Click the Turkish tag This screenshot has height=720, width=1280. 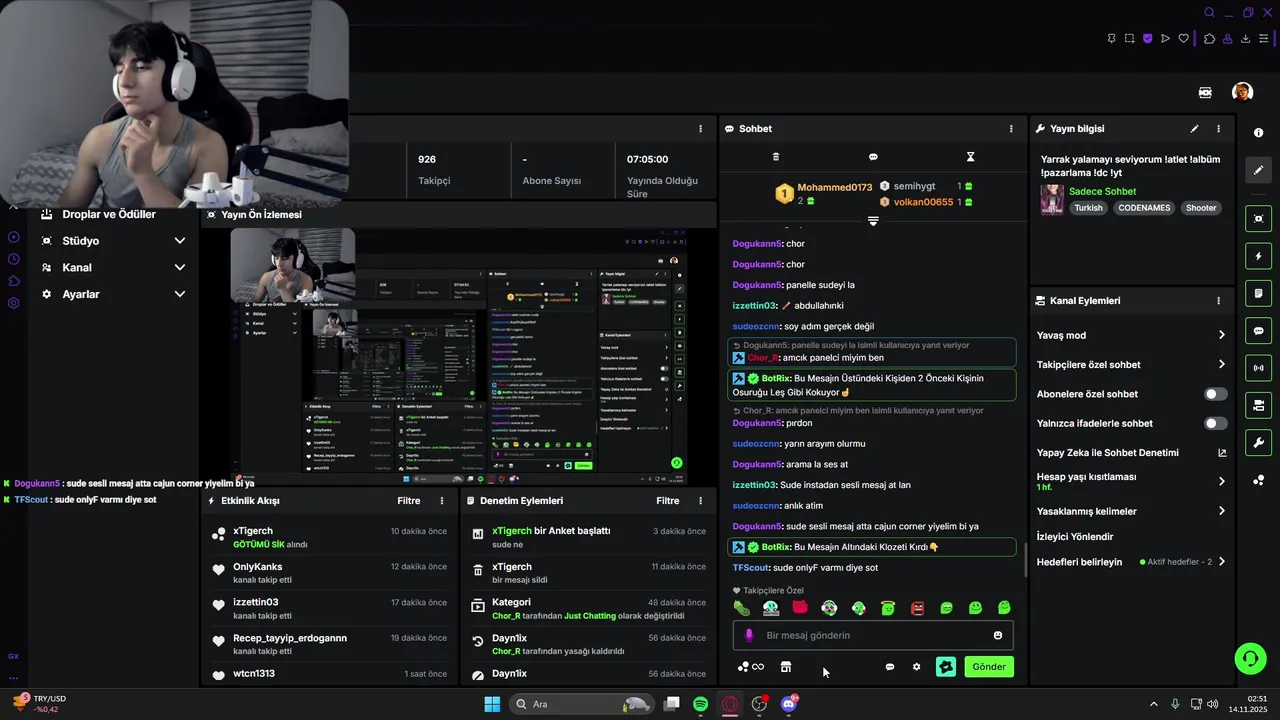point(1088,208)
